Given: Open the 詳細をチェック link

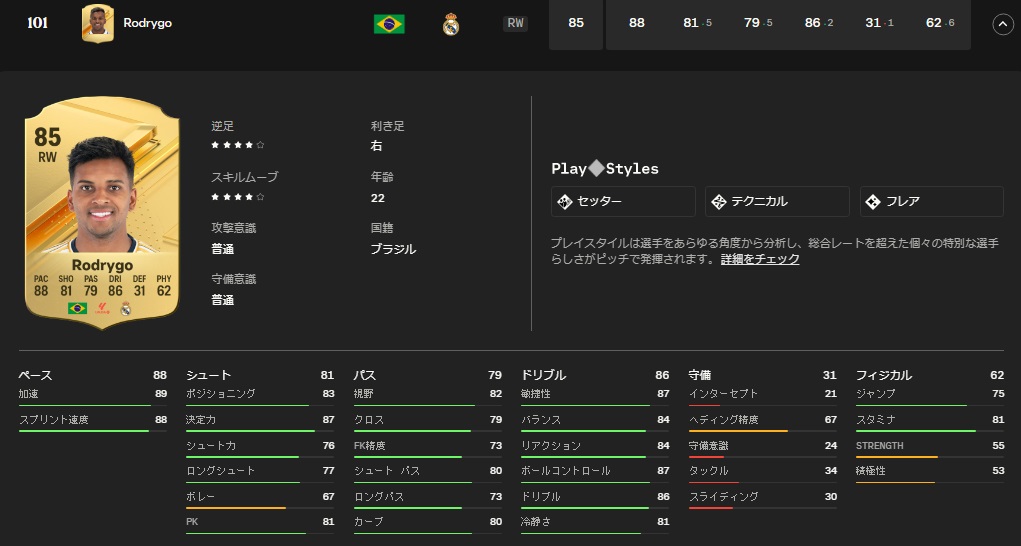Looking at the screenshot, I should [x=760, y=259].
